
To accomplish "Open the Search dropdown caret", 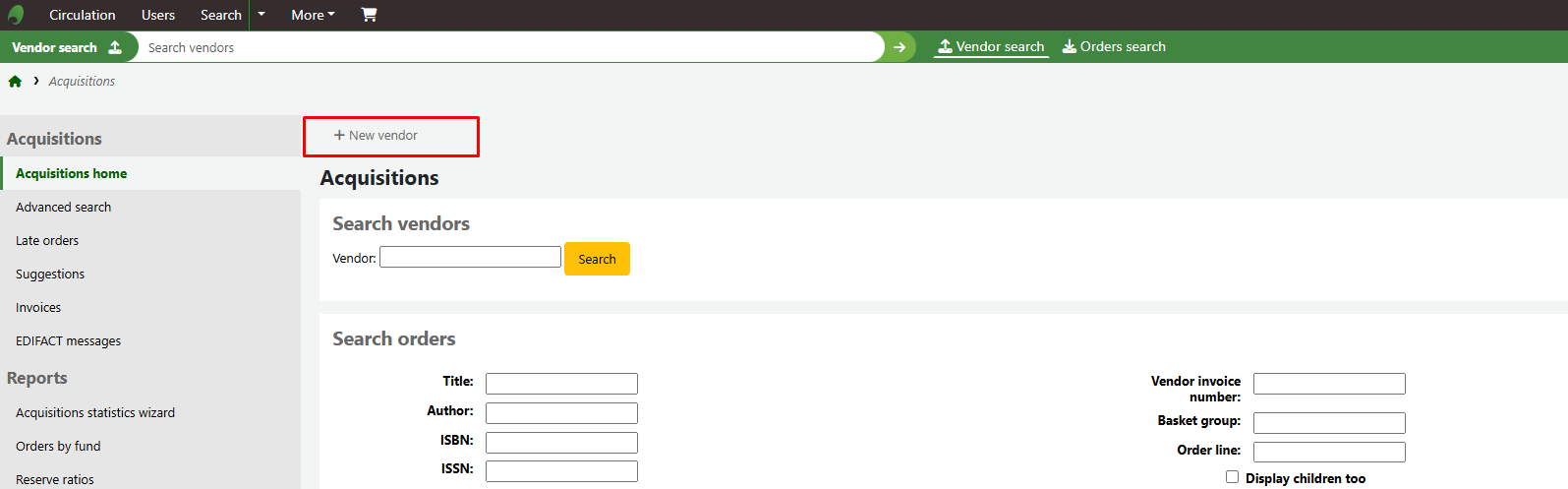I will pyautogui.click(x=261, y=15).
